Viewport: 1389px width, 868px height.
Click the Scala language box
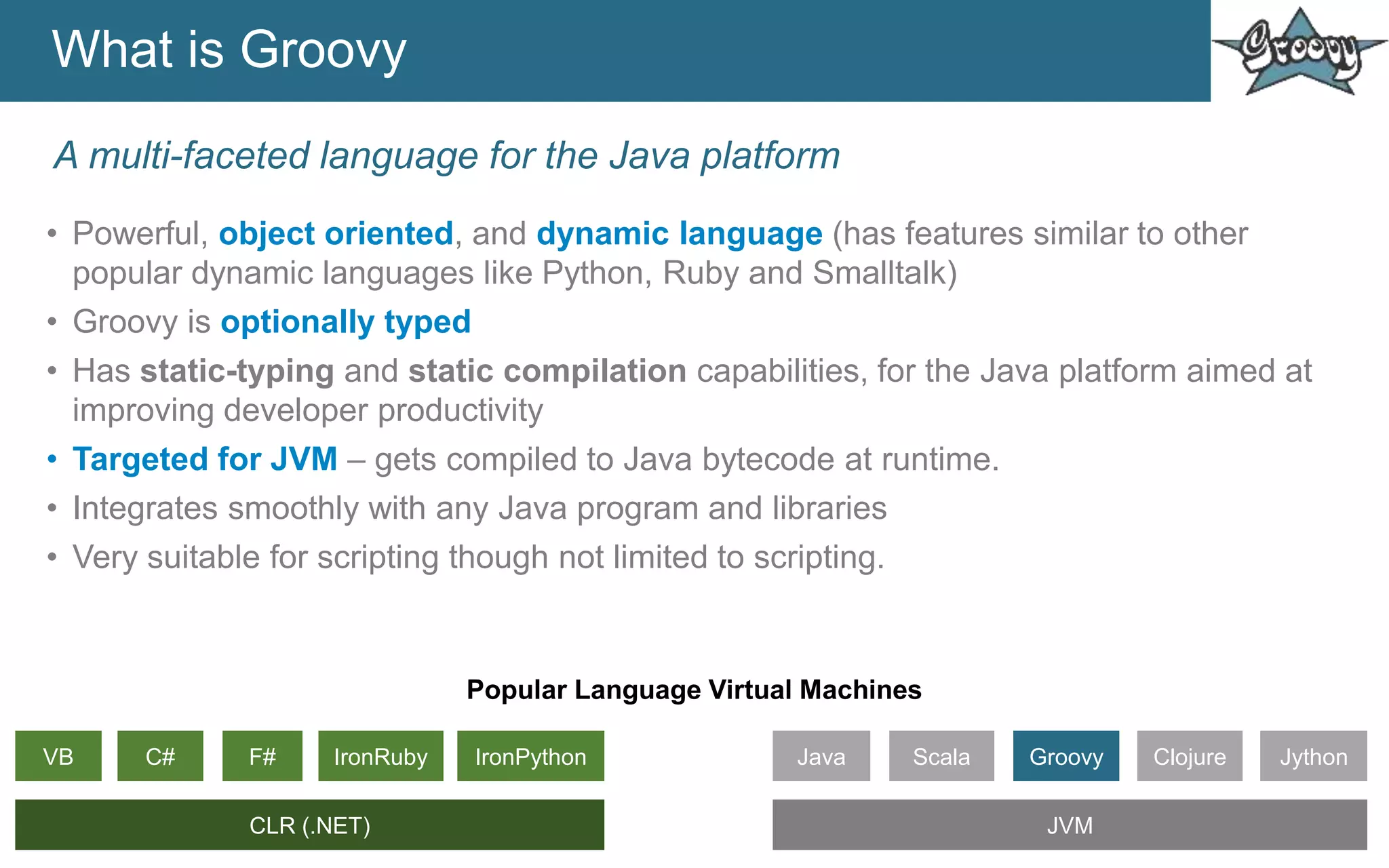click(941, 756)
